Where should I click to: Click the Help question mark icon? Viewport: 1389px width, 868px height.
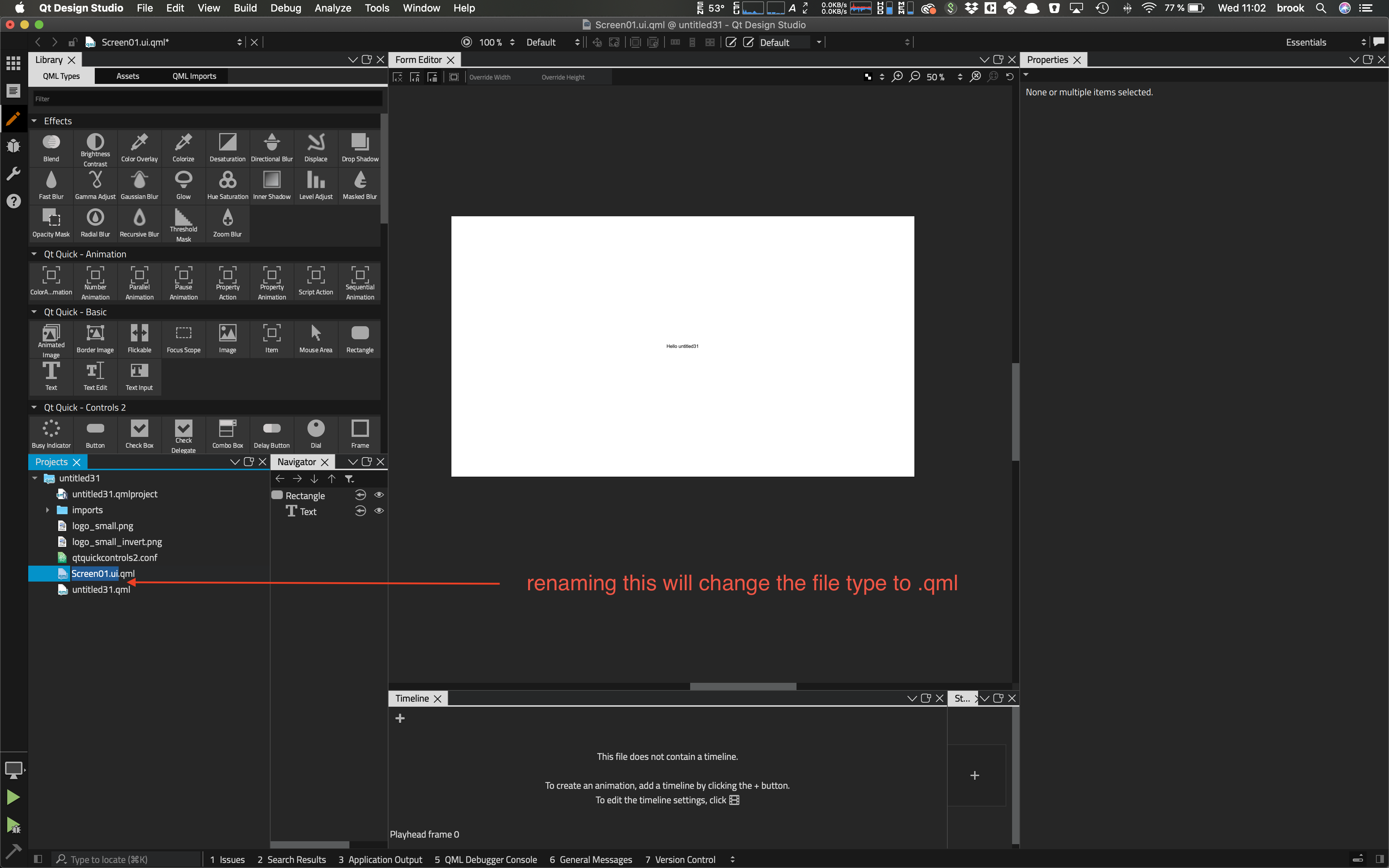tap(13, 201)
